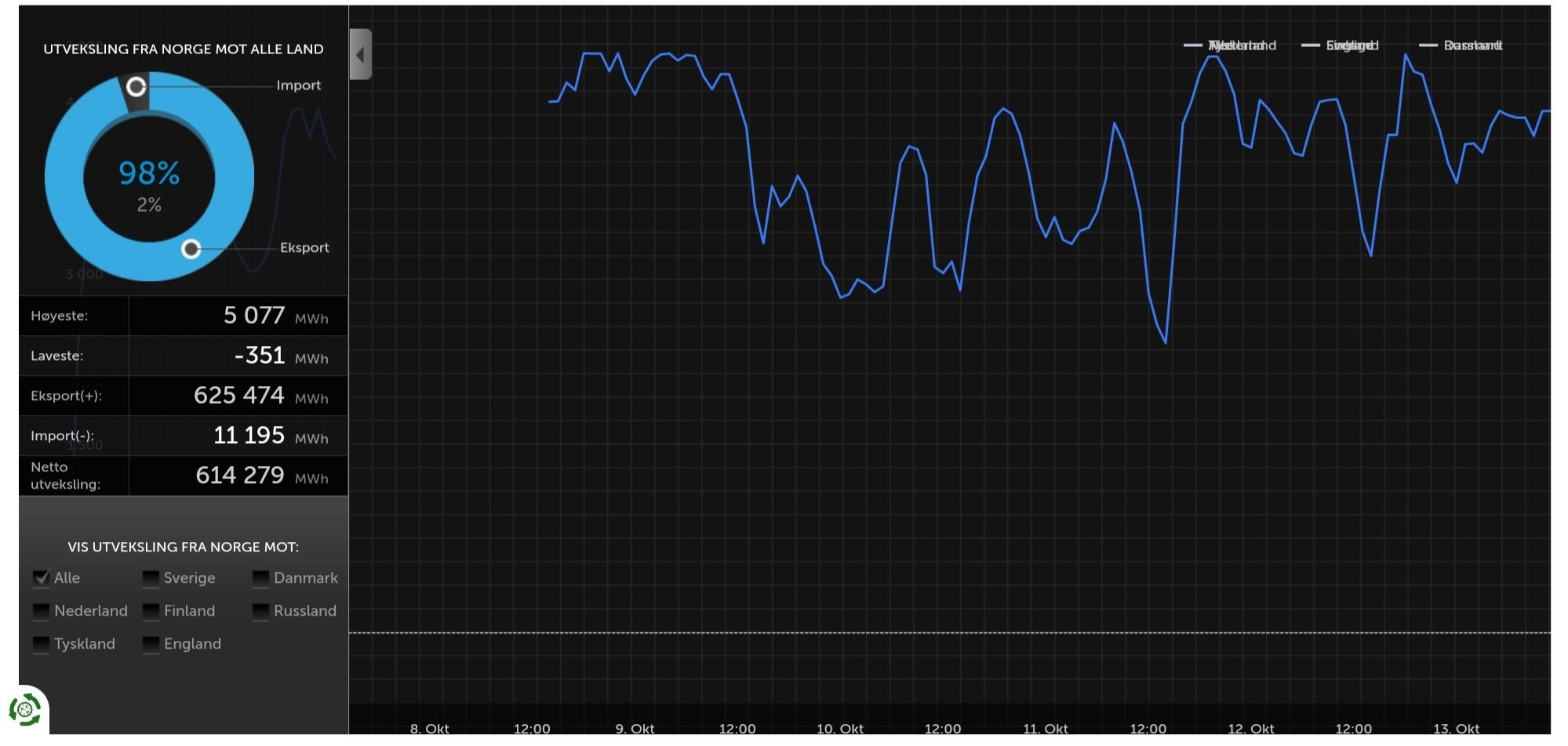Click the 12:00 label between 10. and 11. Okt

[943, 728]
